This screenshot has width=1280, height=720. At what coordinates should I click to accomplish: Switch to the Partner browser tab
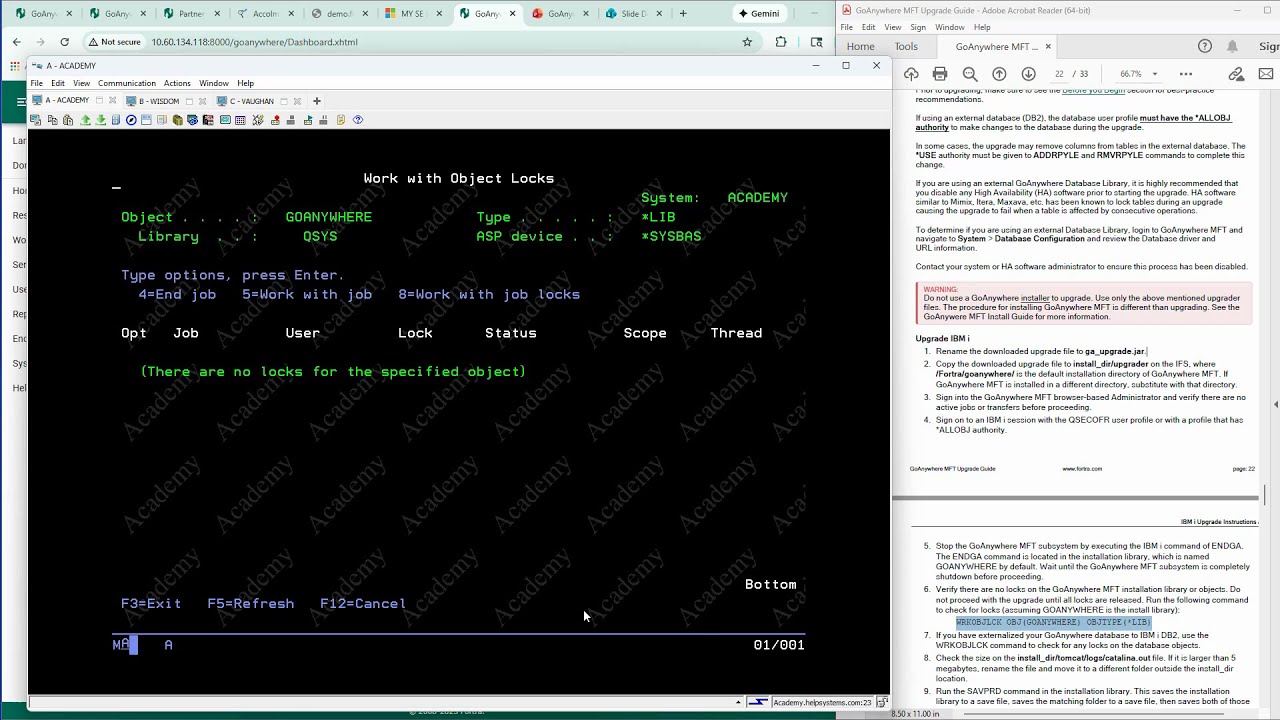pos(190,14)
